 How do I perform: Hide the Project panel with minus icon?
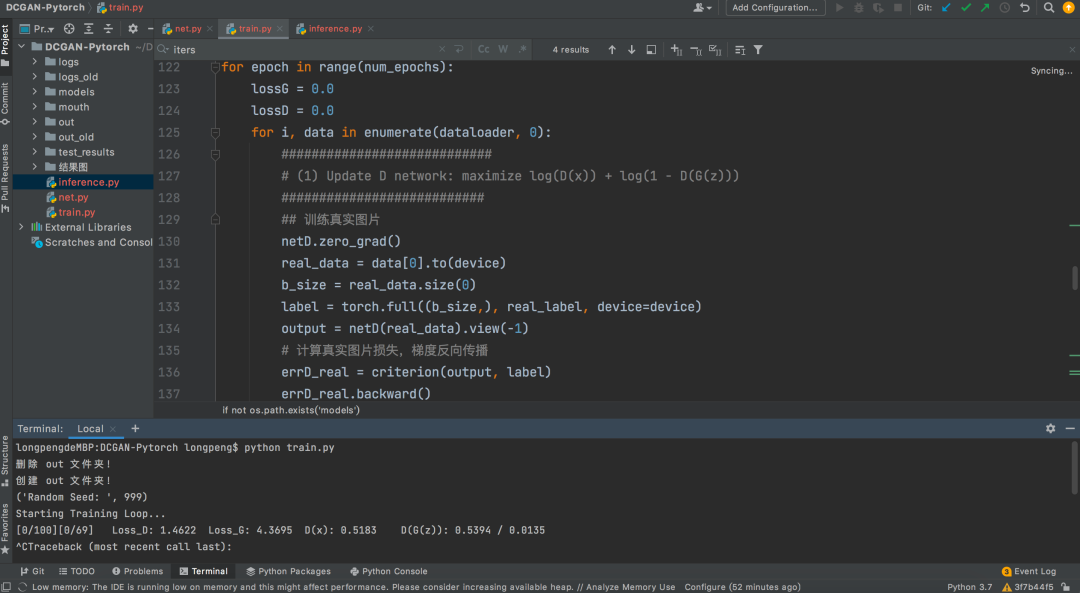(x=150, y=29)
